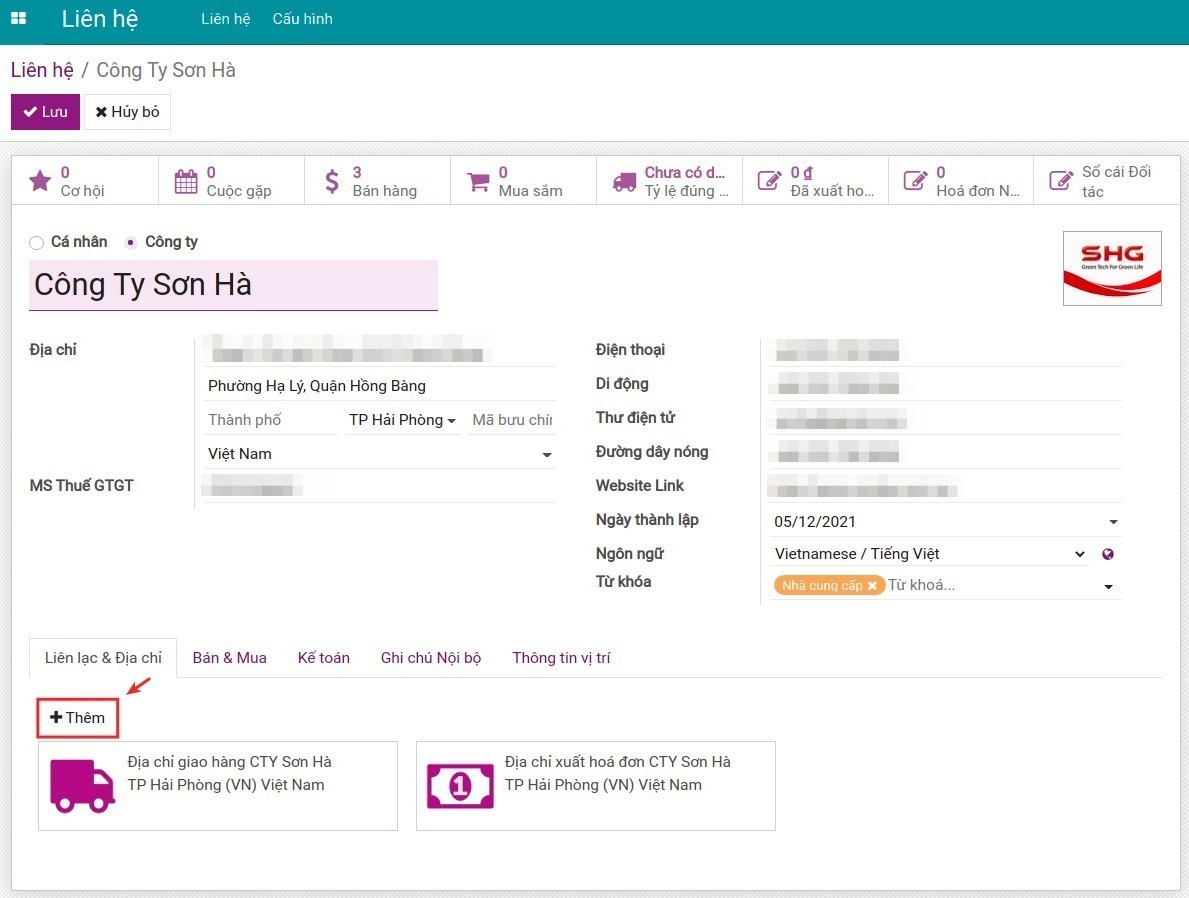Click the company name field Công Ty Sơn Hà
The width and height of the screenshot is (1189, 898).
click(234, 285)
